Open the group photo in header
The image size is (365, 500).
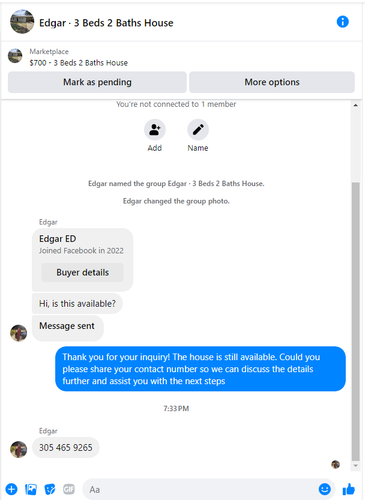click(x=22, y=22)
